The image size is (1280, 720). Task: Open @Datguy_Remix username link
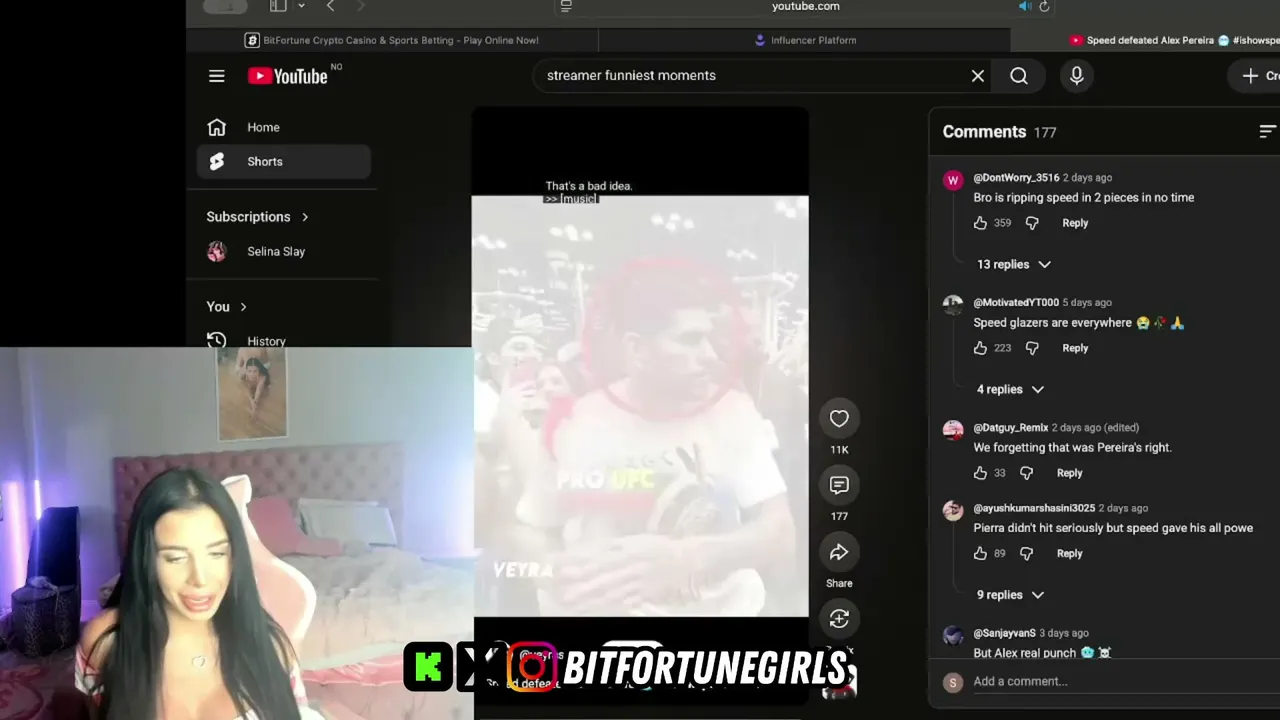[x=1011, y=428]
